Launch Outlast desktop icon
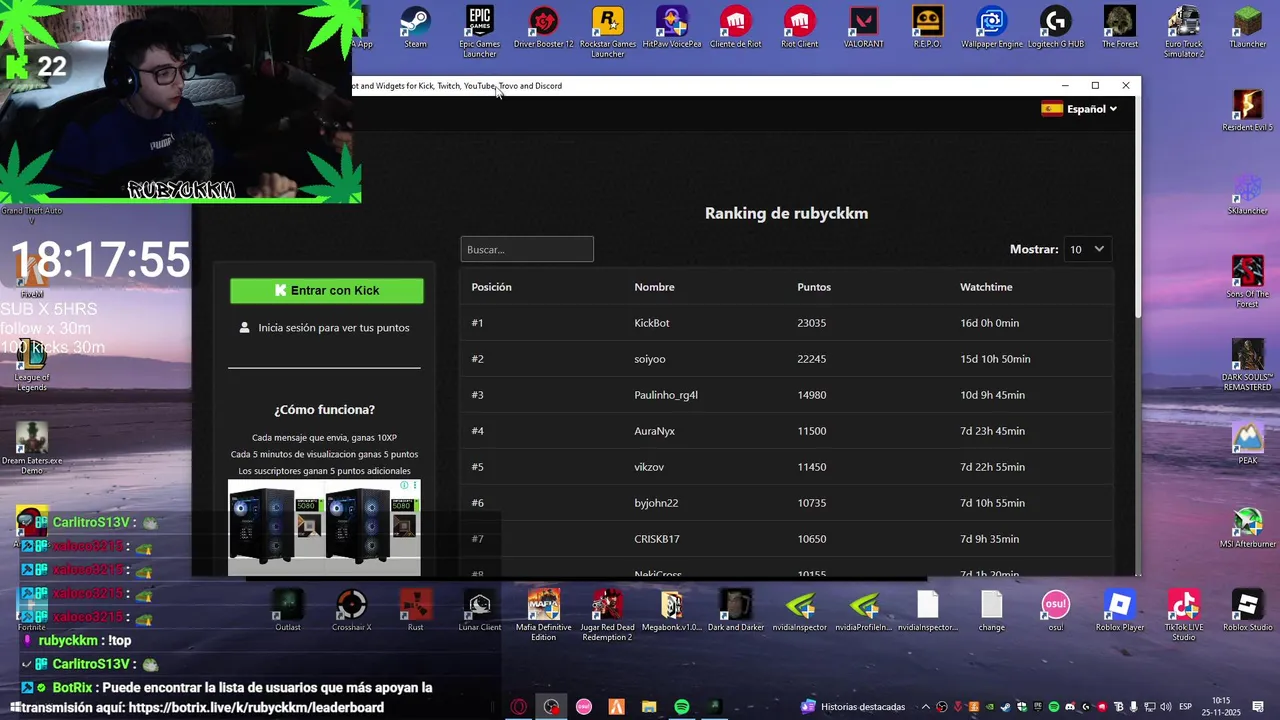The height and width of the screenshot is (720, 1280). tap(287, 611)
